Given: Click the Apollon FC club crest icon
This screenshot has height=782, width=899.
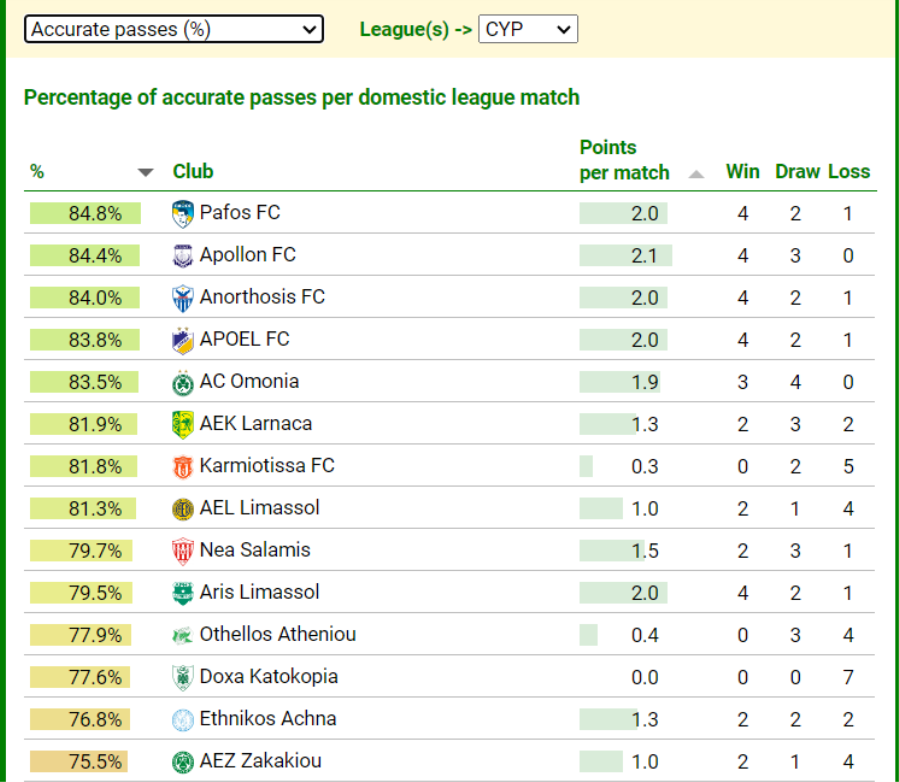Looking at the screenshot, I should click(182, 256).
